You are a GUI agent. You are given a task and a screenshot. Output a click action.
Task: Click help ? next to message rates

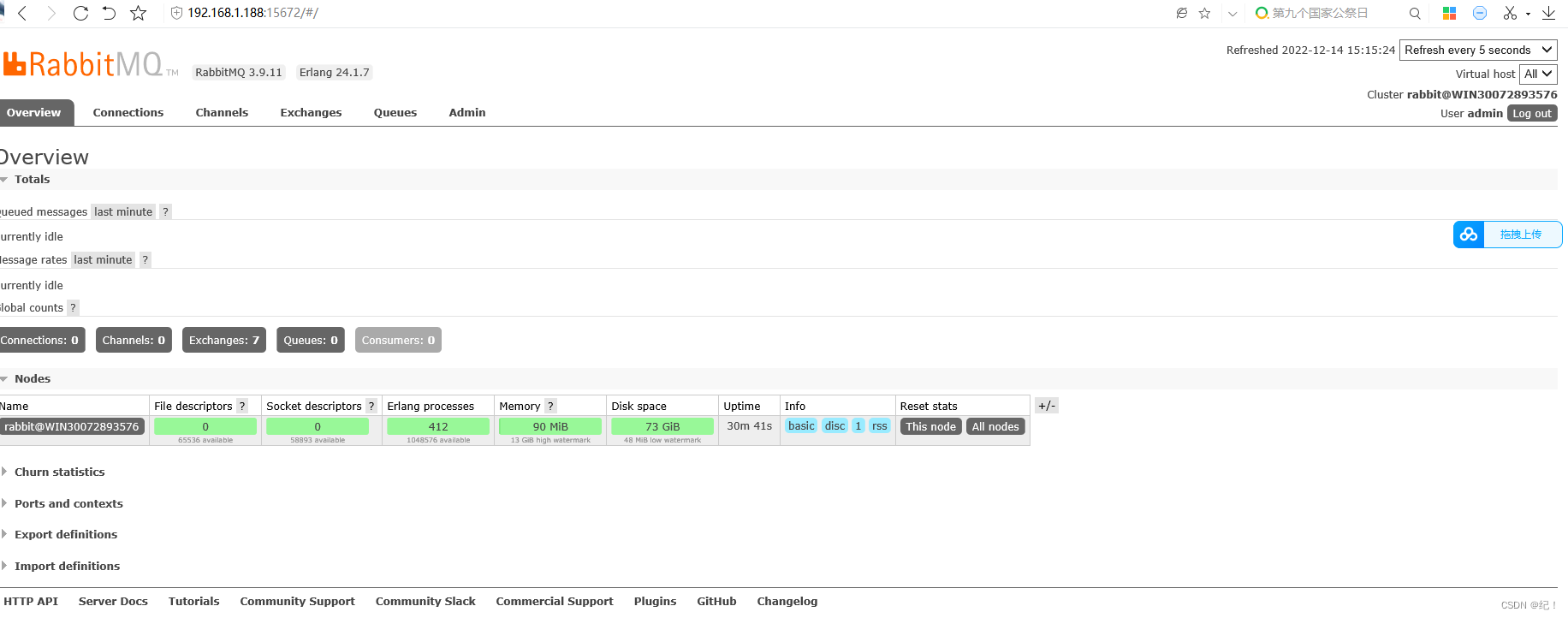145,259
